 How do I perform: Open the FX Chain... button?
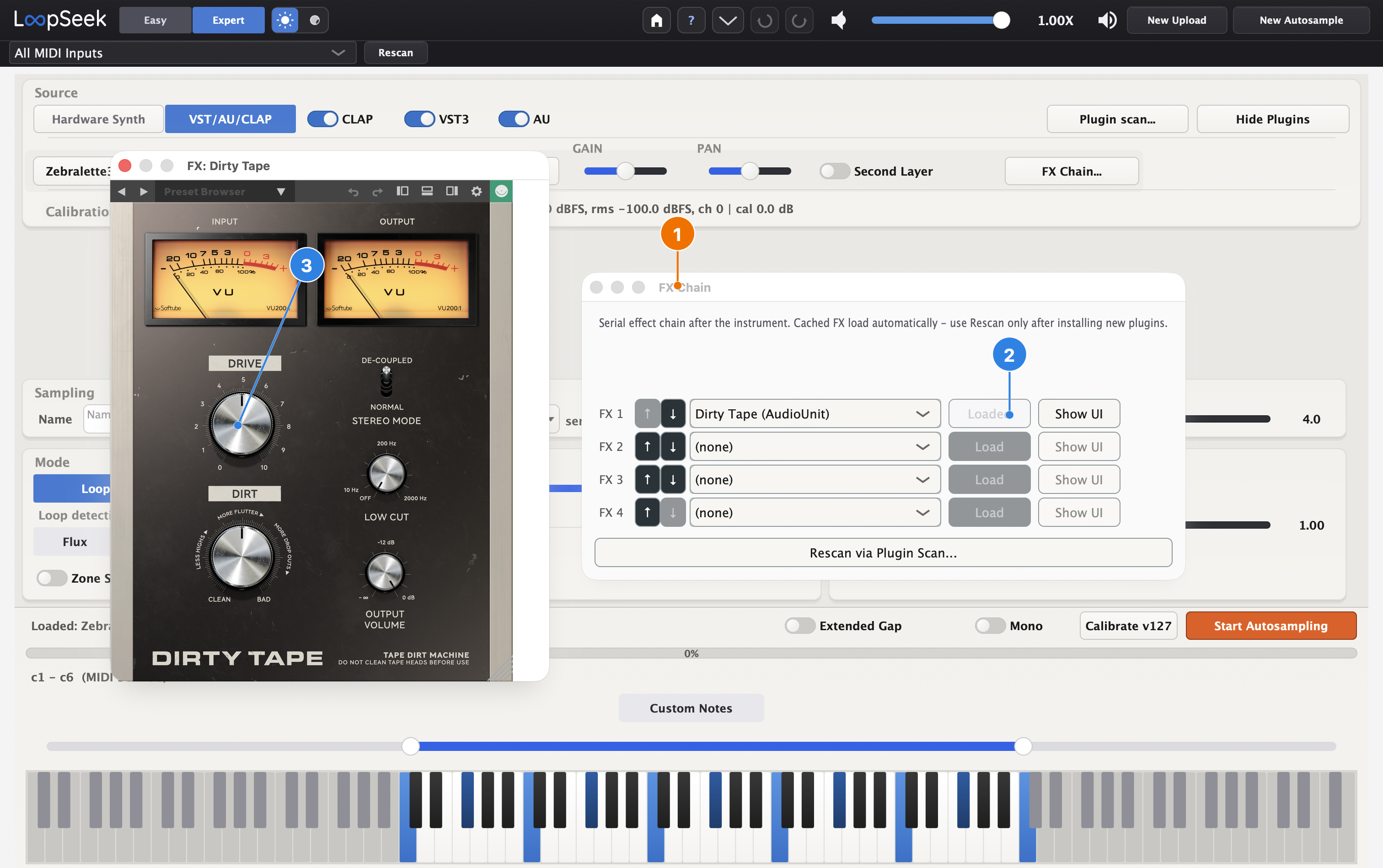point(1071,171)
